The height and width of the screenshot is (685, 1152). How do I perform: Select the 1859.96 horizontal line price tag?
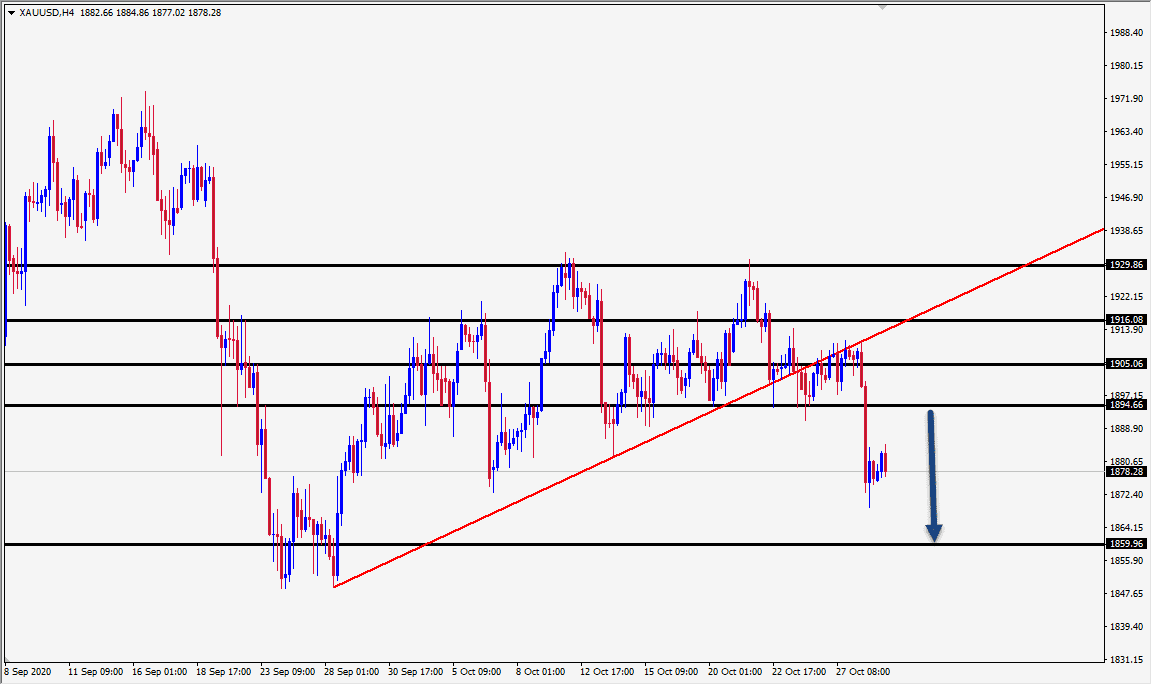[1126, 544]
